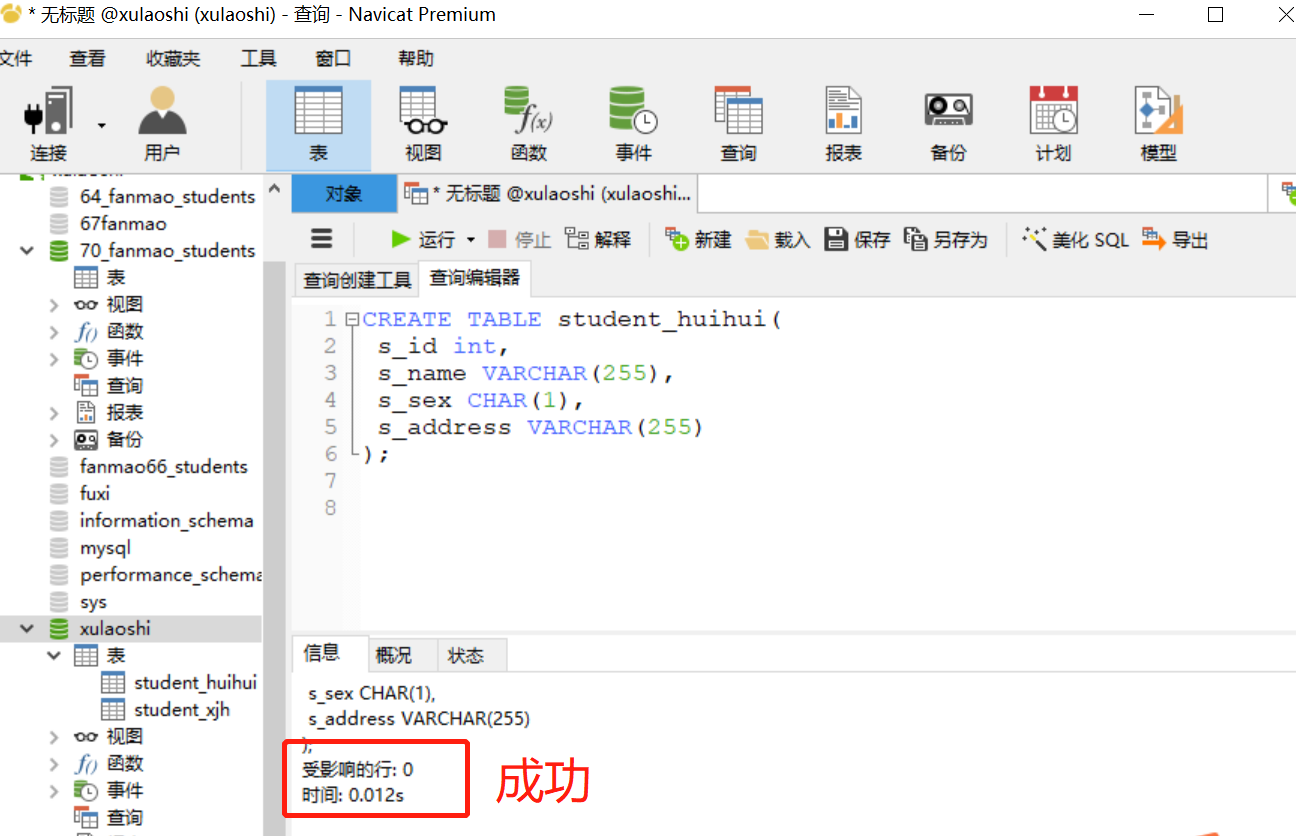Click 载入 to load a query file

[778, 240]
